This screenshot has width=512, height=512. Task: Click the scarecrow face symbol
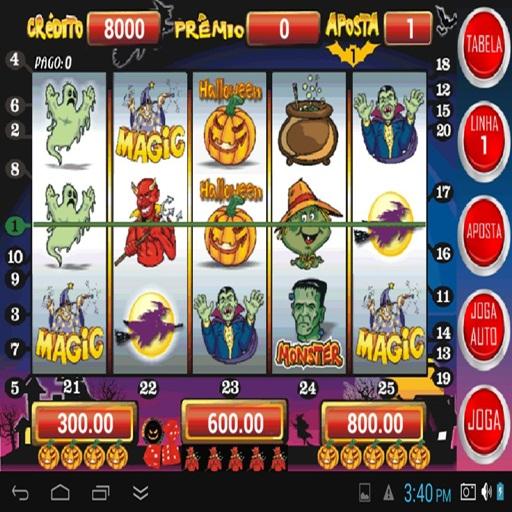(x=309, y=224)
